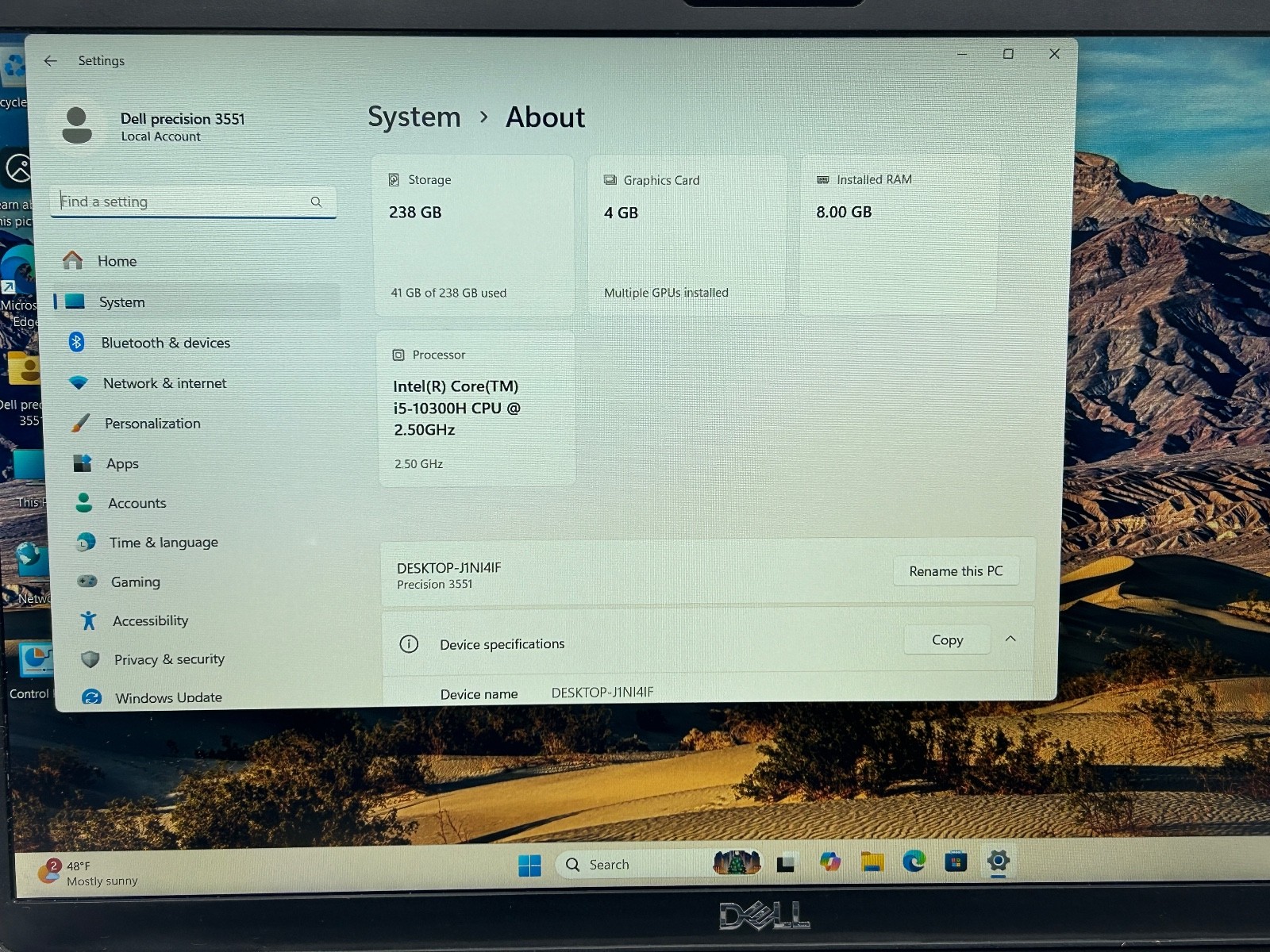The height and width of the screenshot is (952, 1270).
Task: Click the Rename this PC button
Action: pyautogui.click(x=956, y=571)
